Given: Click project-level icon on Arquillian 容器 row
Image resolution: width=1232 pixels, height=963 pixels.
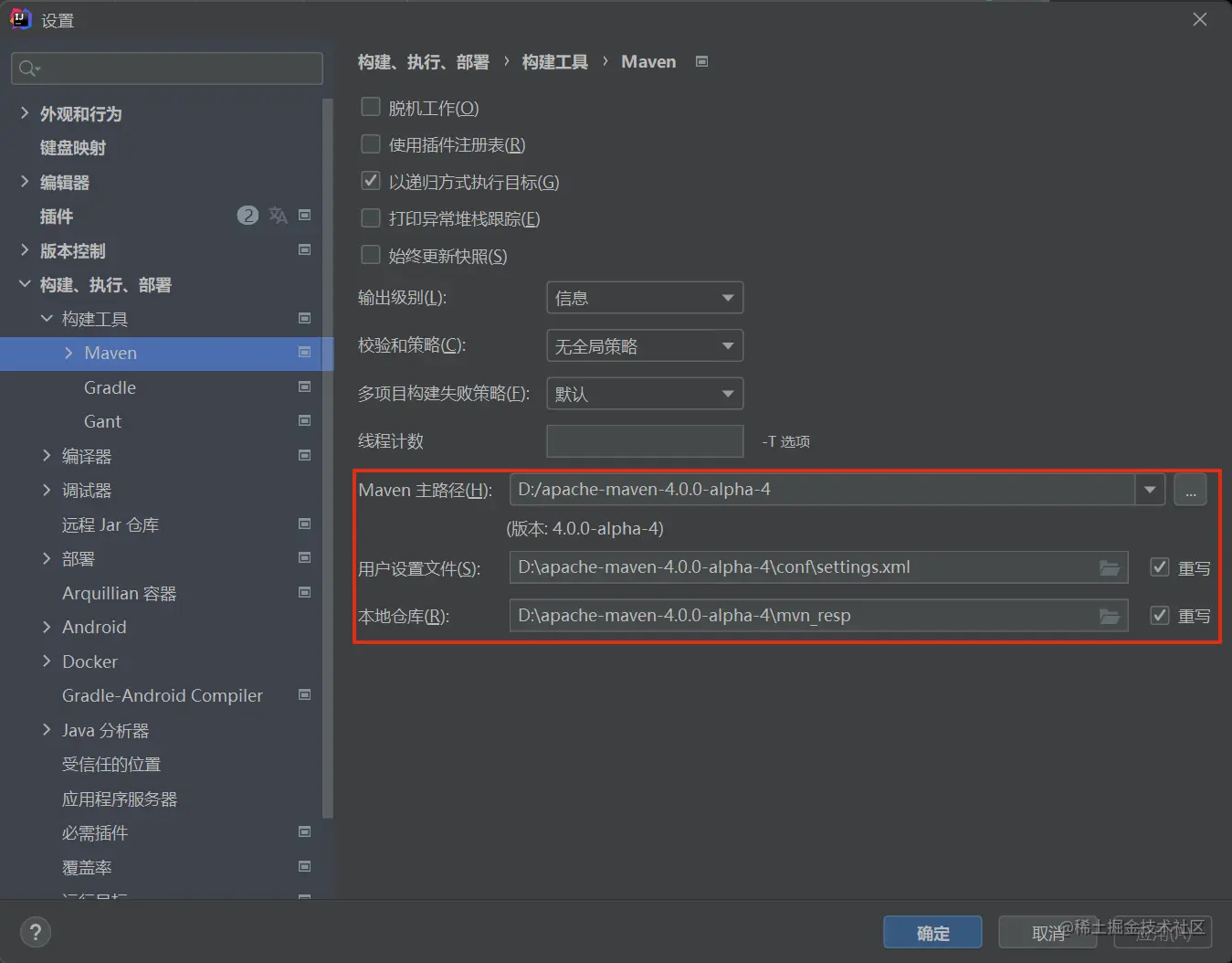Looking at the screenshot, I should pyautogui.click(x=305, y=592).
